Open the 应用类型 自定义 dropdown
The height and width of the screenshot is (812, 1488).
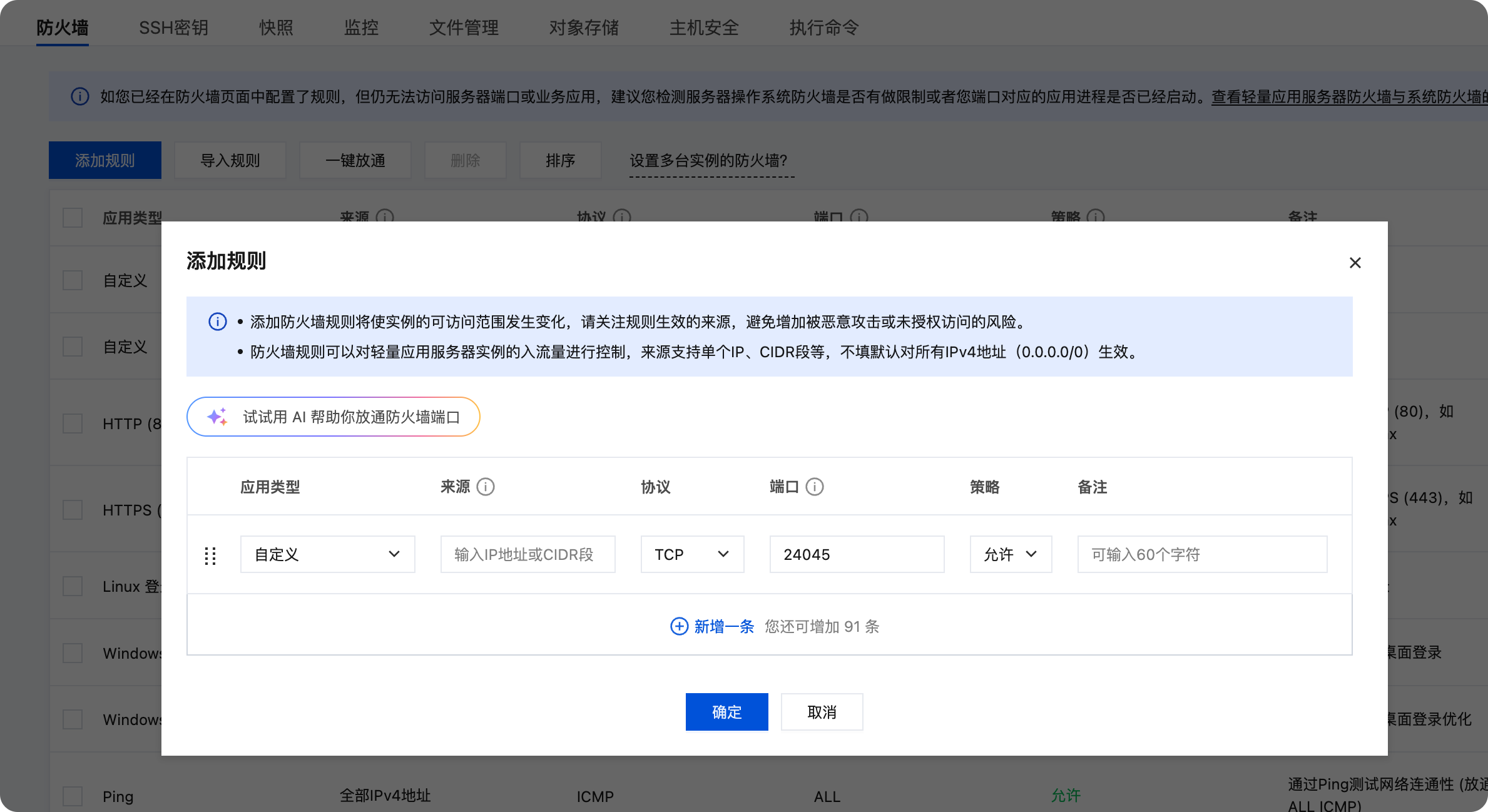click(x=327, y=554)
